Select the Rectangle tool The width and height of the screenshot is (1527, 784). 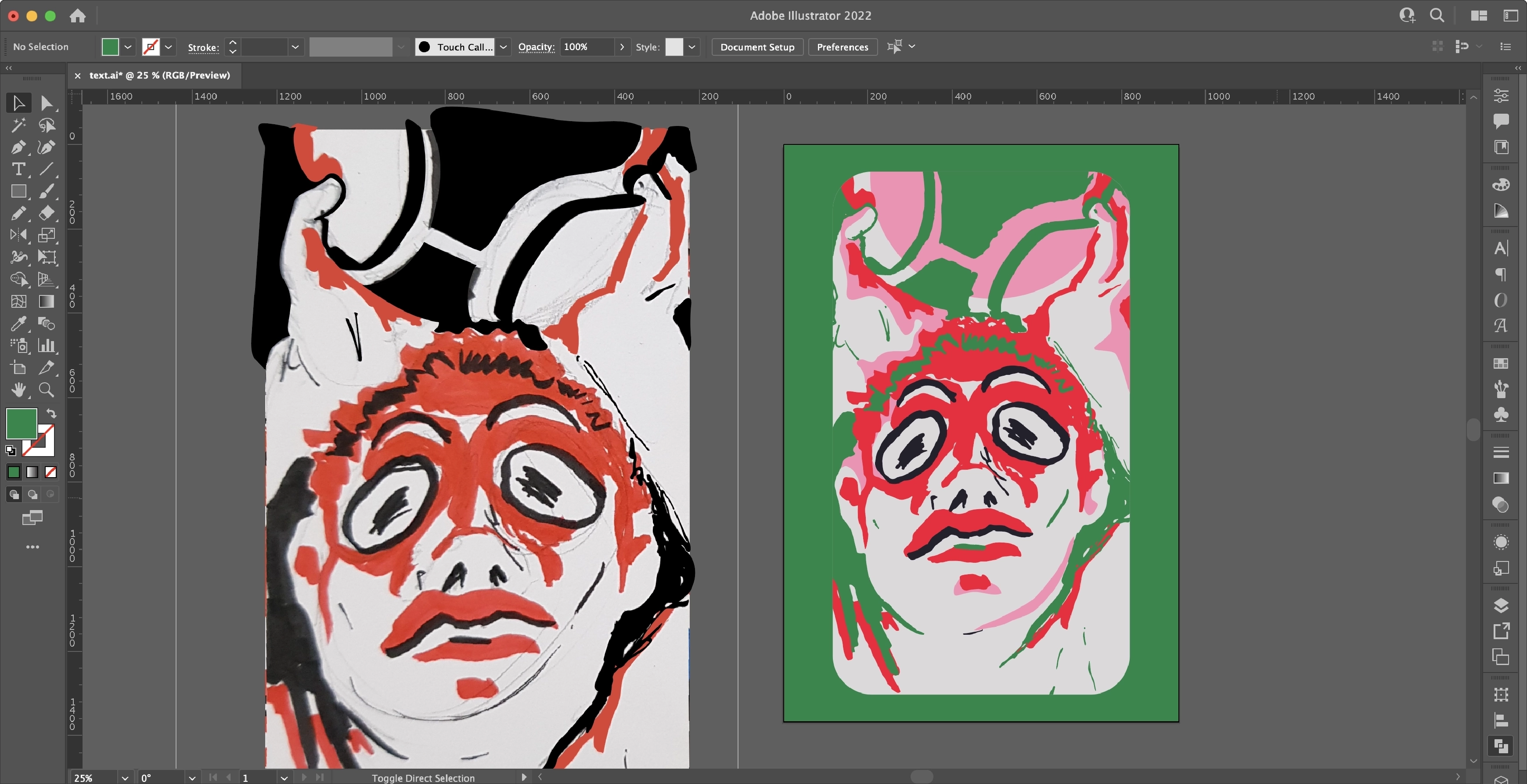pyautogui.click(x=18, y=191)
